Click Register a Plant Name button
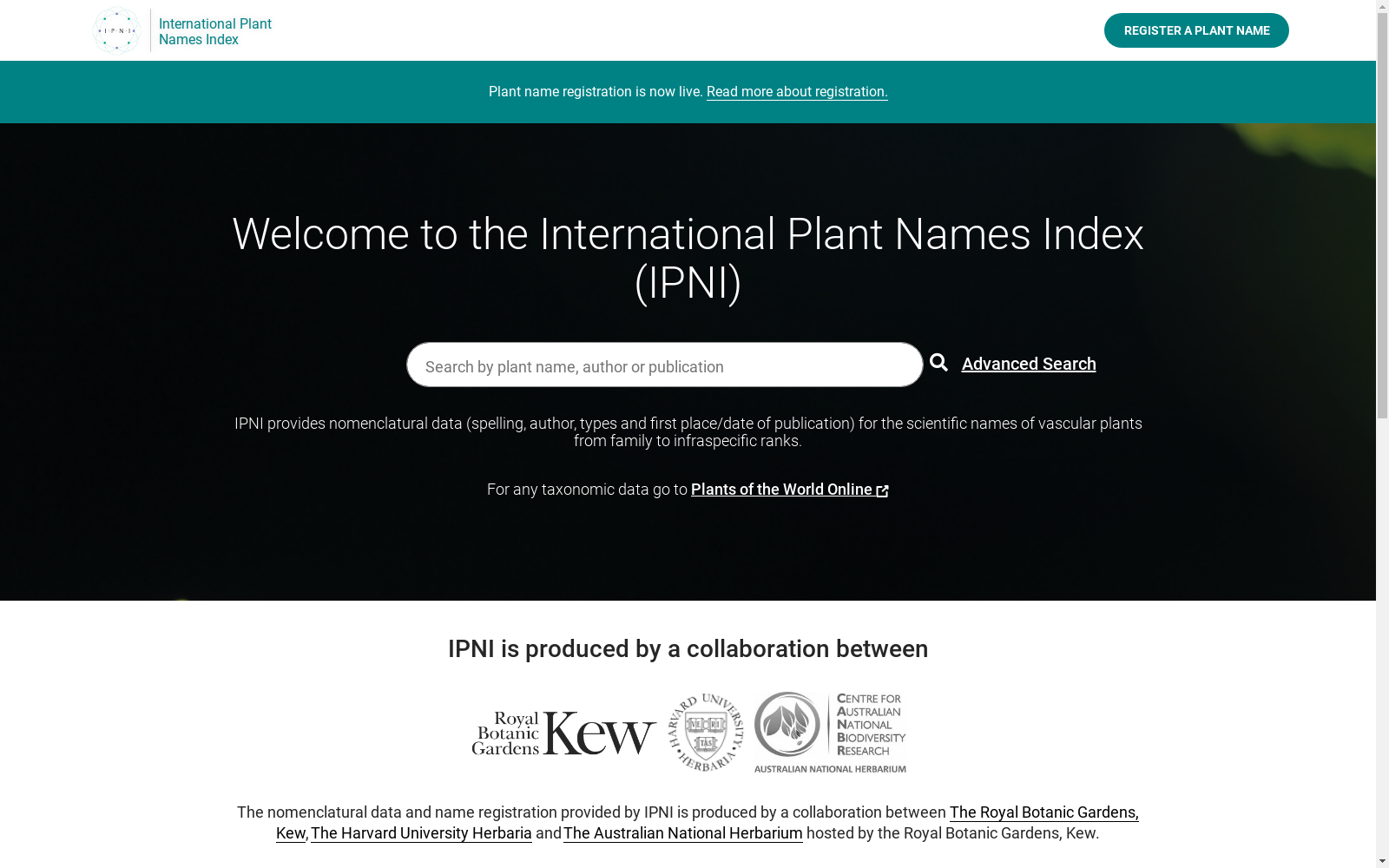The height and width of the screenshot is (868, 1389). (x=1196, y=30)
